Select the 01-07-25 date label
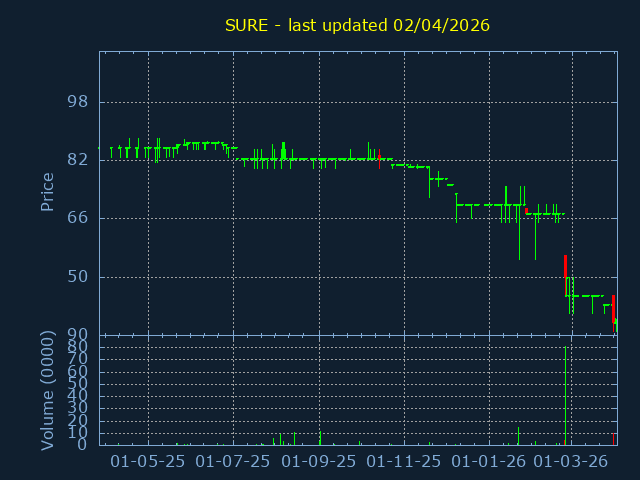Screen dimensions: 640x480 (x=233, y=461)
